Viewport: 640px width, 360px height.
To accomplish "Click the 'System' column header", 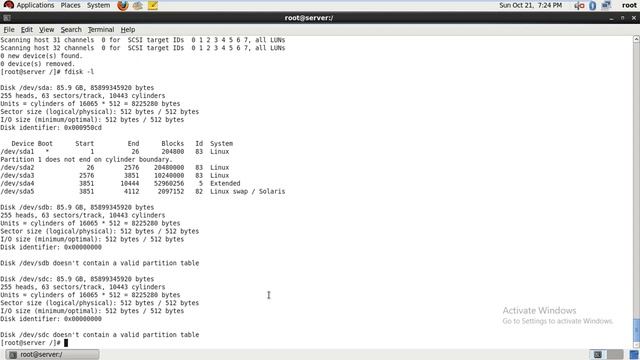I will [222, 144].
